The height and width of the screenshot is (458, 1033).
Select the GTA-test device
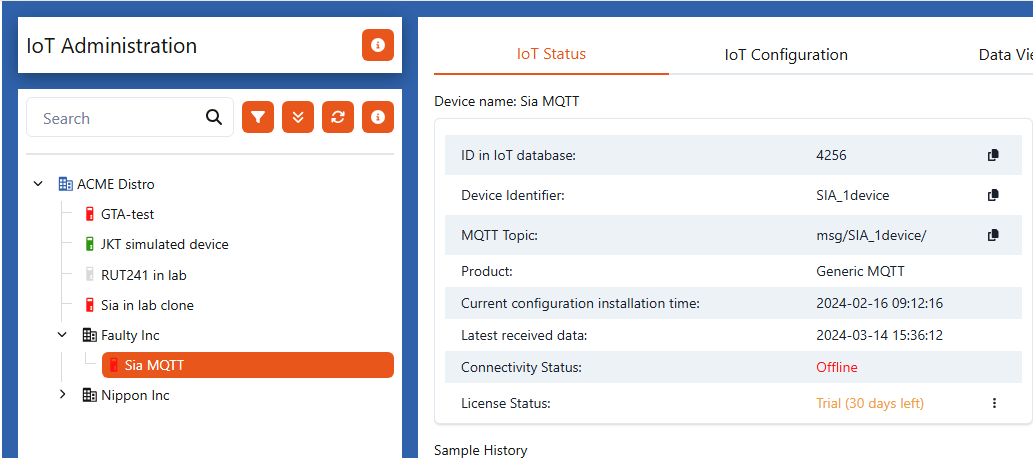tap(127, 214)
